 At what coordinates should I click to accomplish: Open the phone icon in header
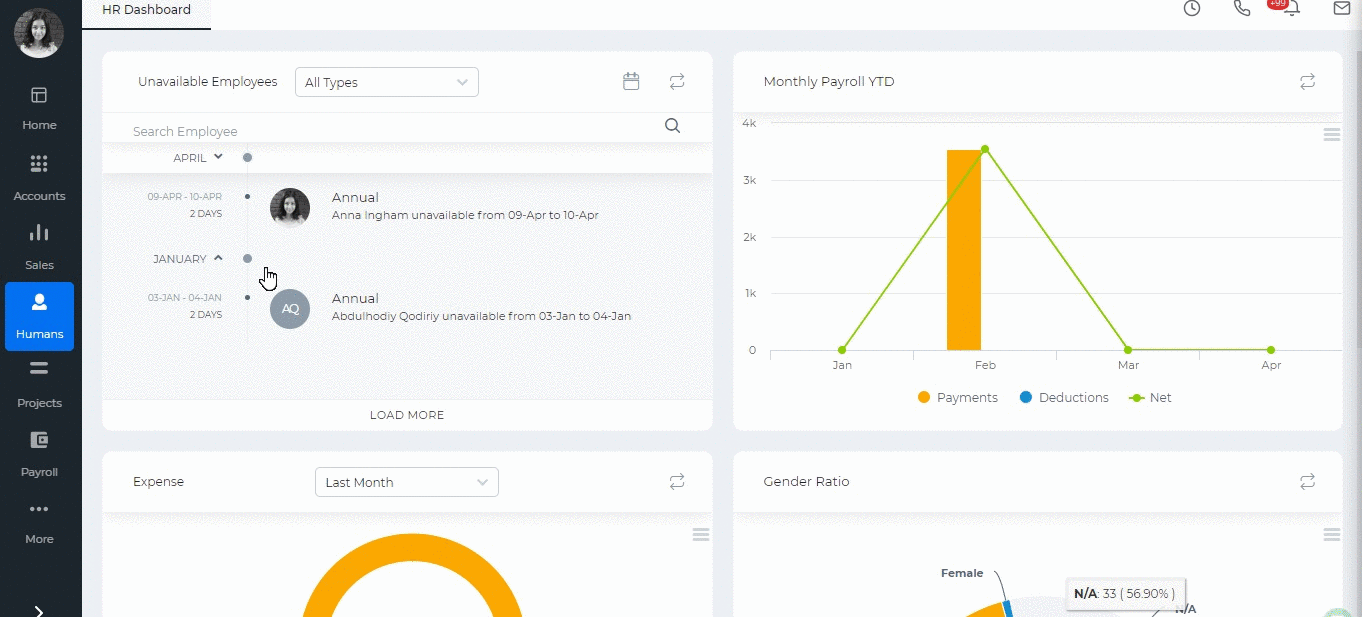(x=1242, y=8)
